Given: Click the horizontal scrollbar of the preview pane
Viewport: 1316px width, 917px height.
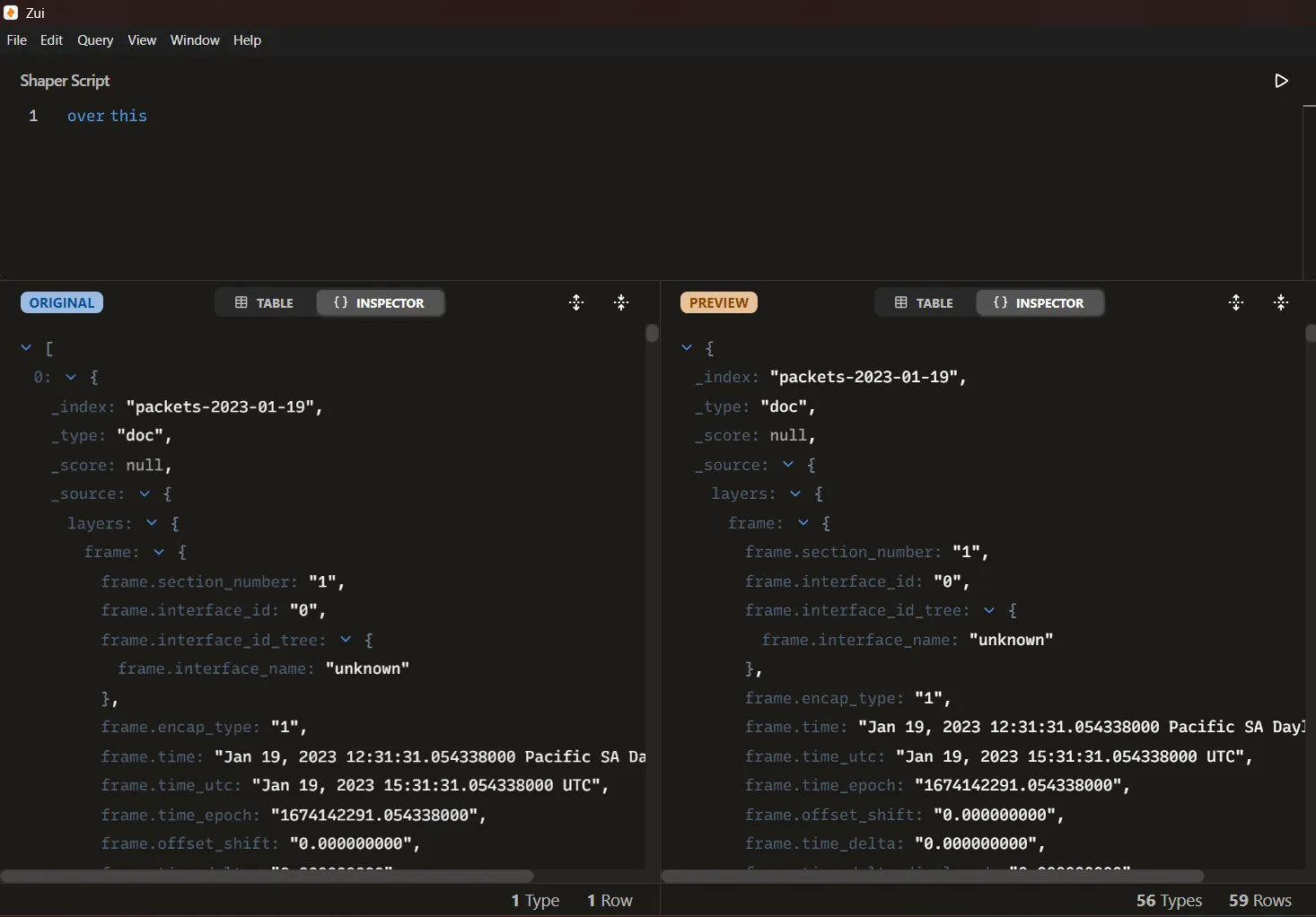Looking at the screenshot, I should point(934,878).
